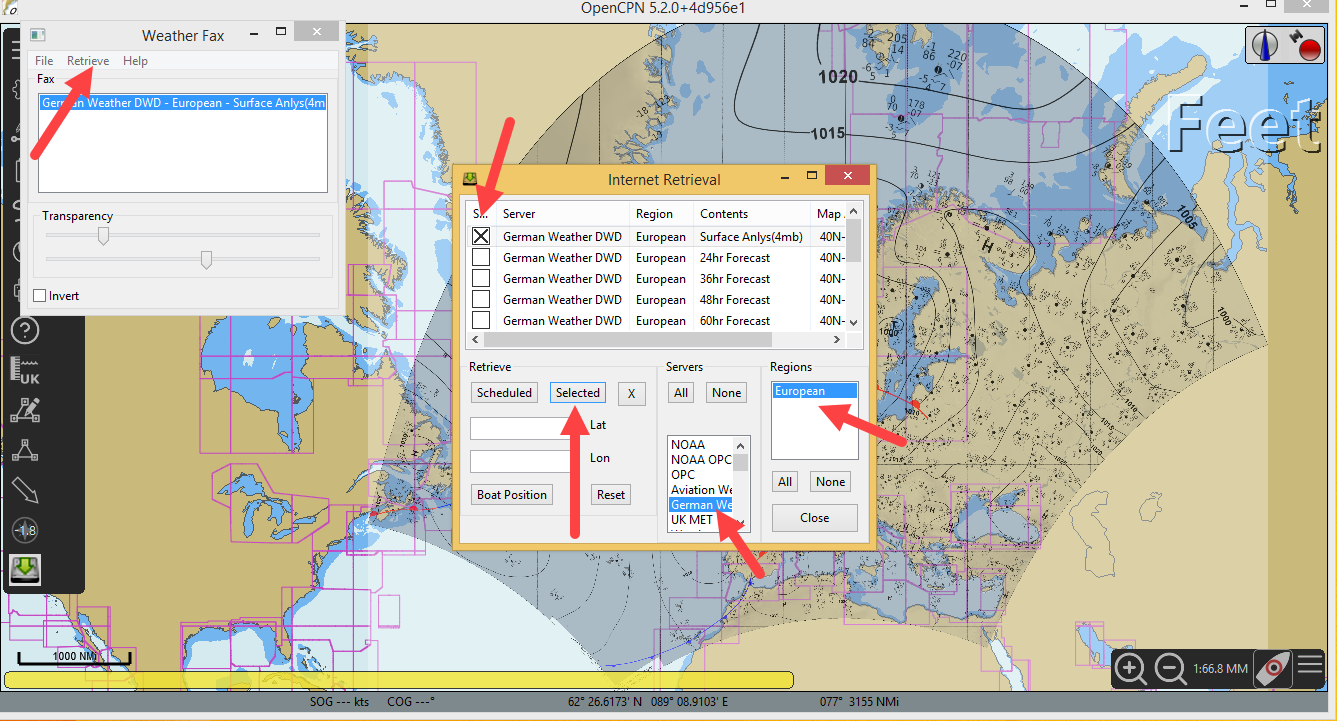Check the 24hr Forecast row checkbox
Image resolution: width=1337 pixels, height=721 pixels.
481,258
